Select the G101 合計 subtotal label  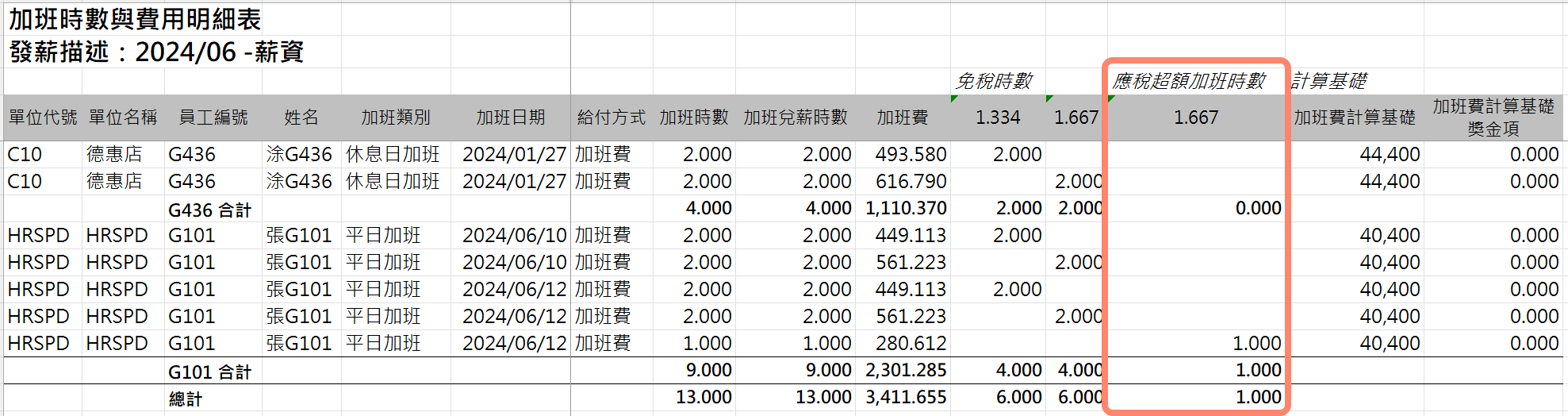(x=209, y=372)
